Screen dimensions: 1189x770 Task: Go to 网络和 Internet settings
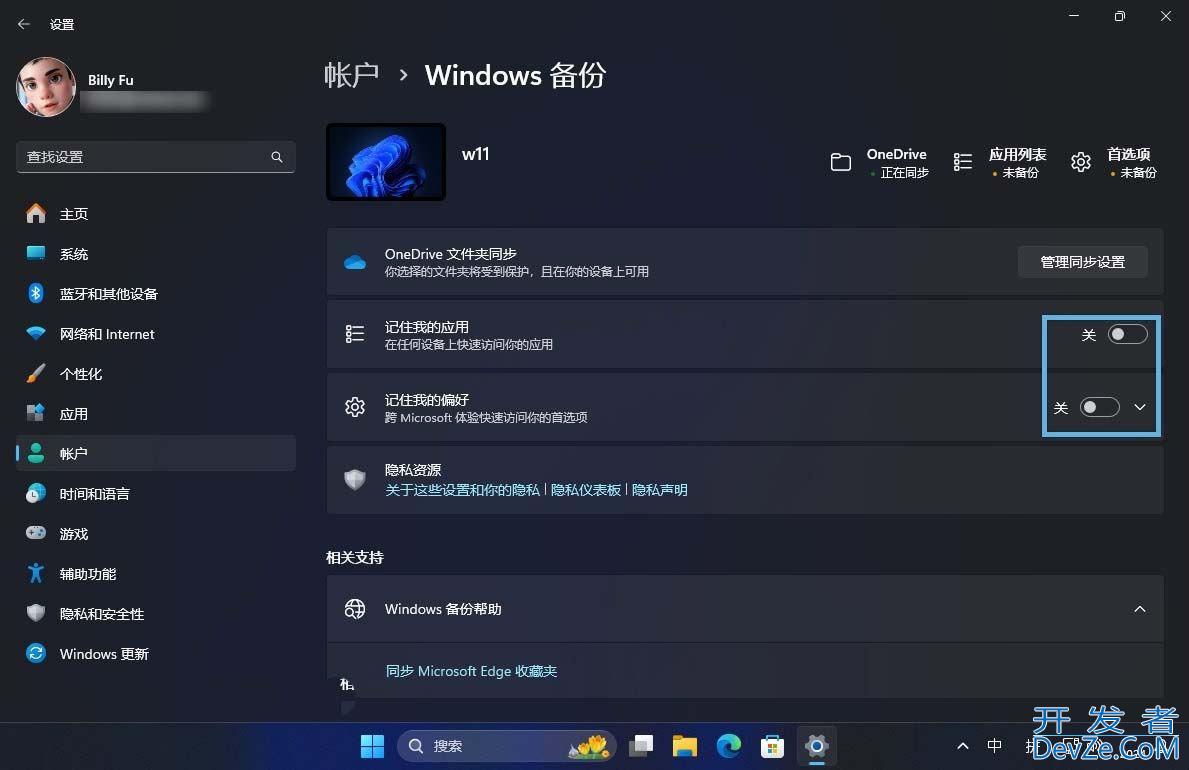pos(155,334)
